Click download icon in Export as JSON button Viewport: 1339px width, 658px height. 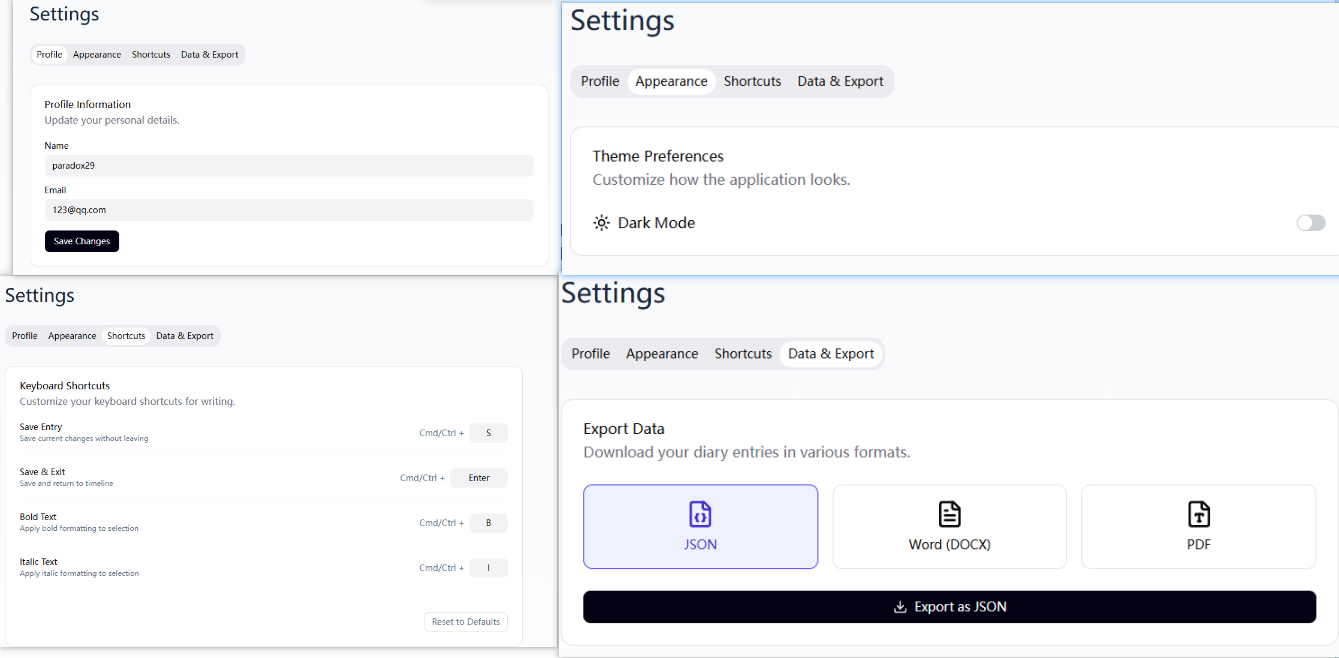coord(900,607)
